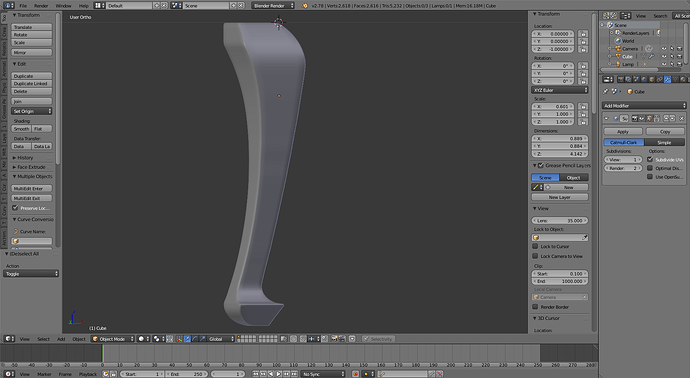This screenshot has height=378, width=690.
Task: Move the modifier up in the stack
Action: tap(666, 118)
